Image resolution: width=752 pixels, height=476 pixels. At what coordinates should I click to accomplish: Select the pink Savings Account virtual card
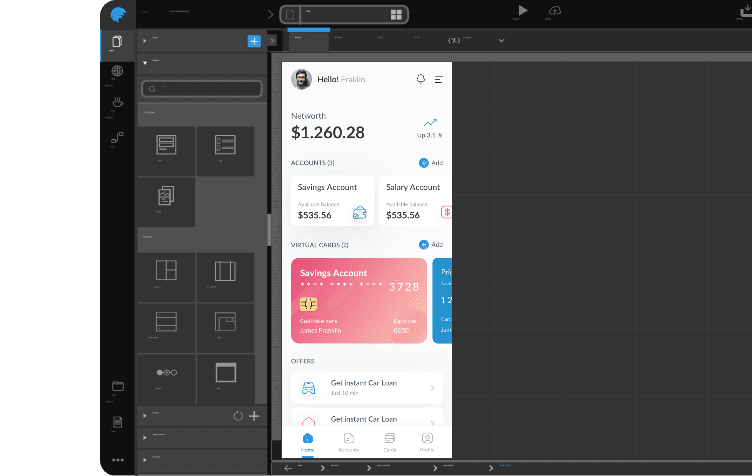coord(358,300)
